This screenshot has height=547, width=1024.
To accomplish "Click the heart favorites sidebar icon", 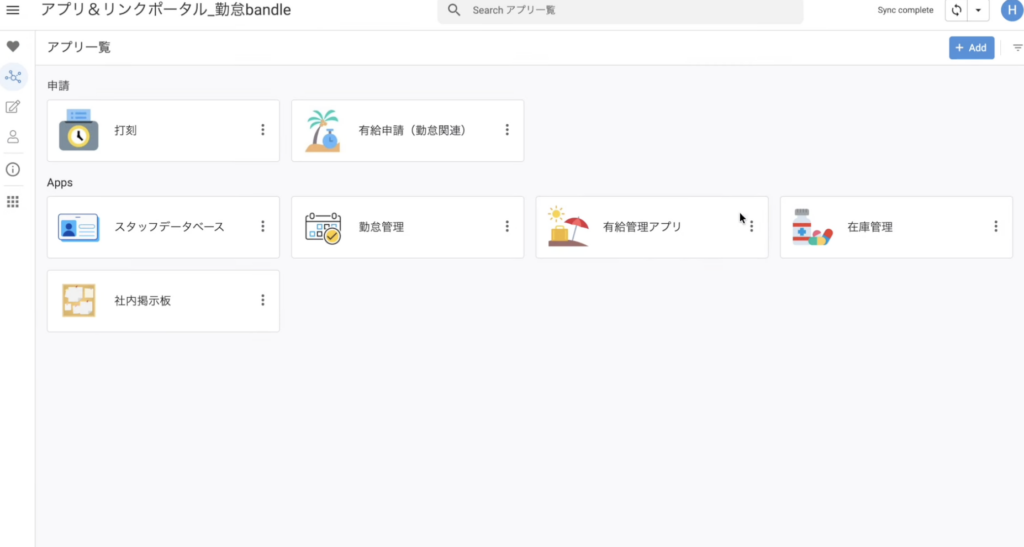I will coord(13,47).
